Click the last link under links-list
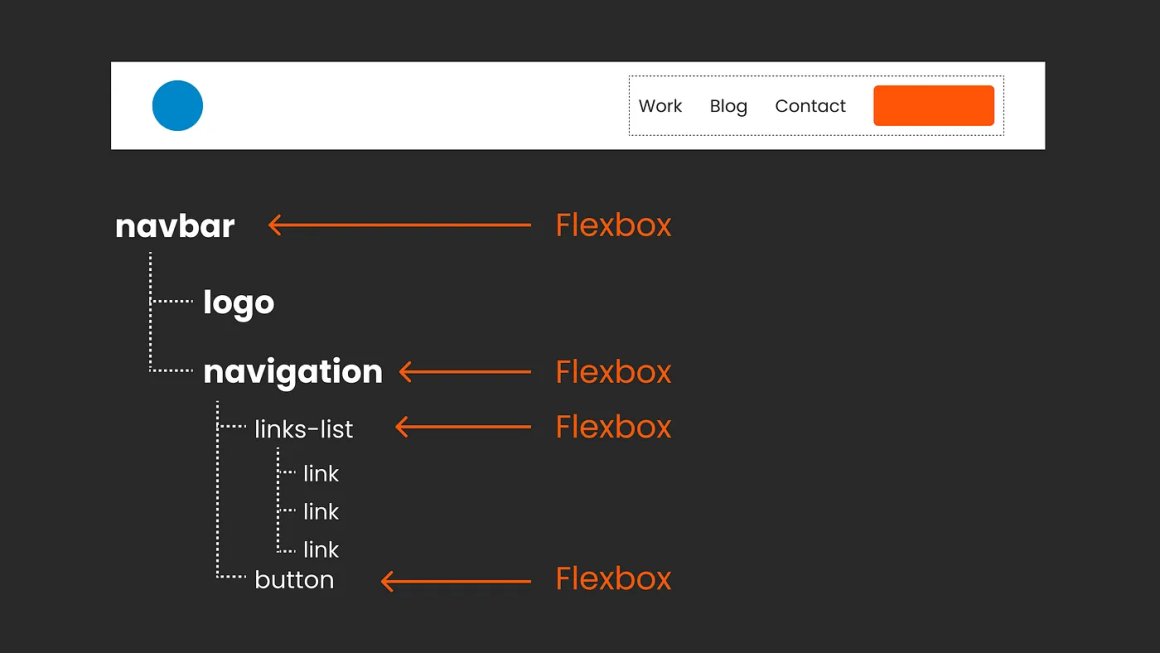 tap(321, 549)
